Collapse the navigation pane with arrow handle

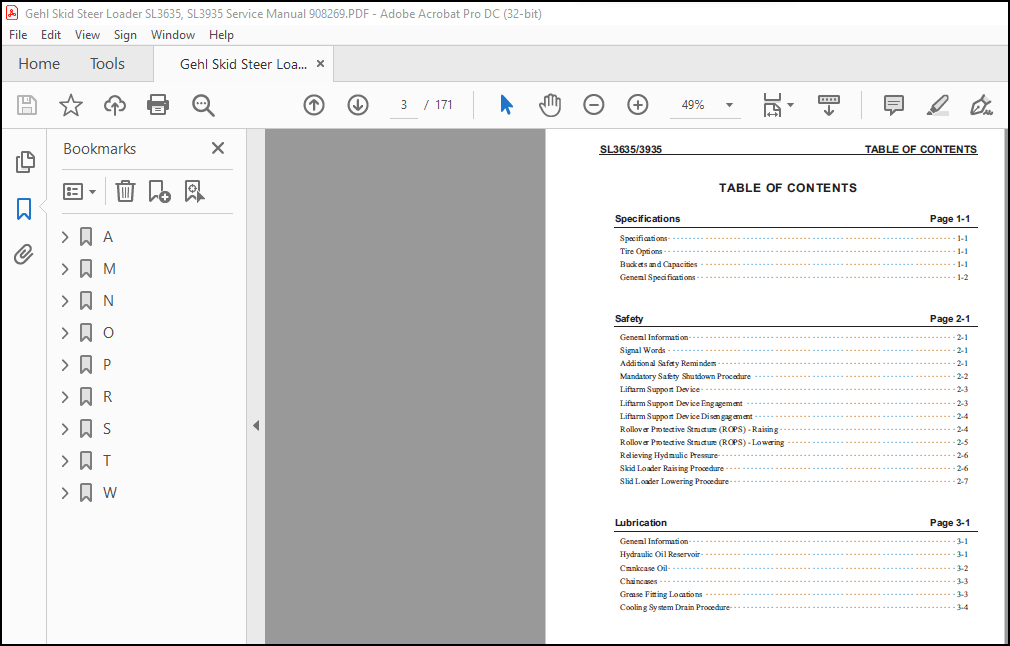pos(256,425)
